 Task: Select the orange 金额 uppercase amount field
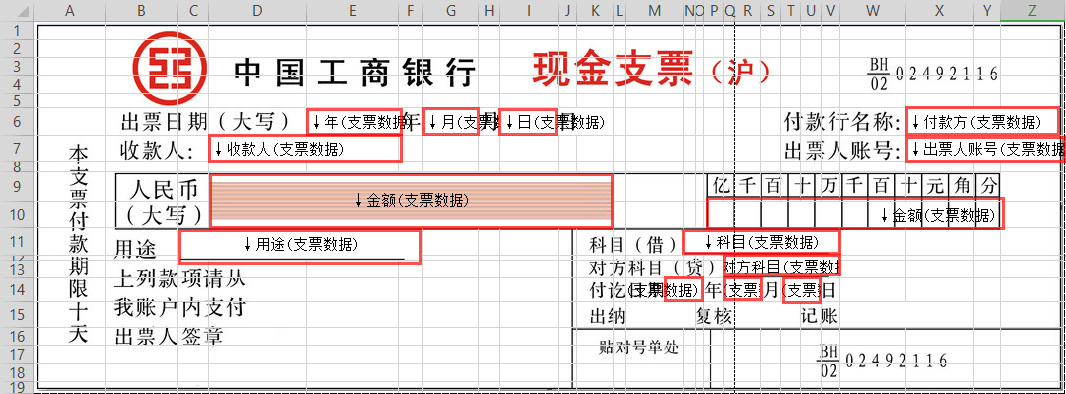click(x=411, y=200)
